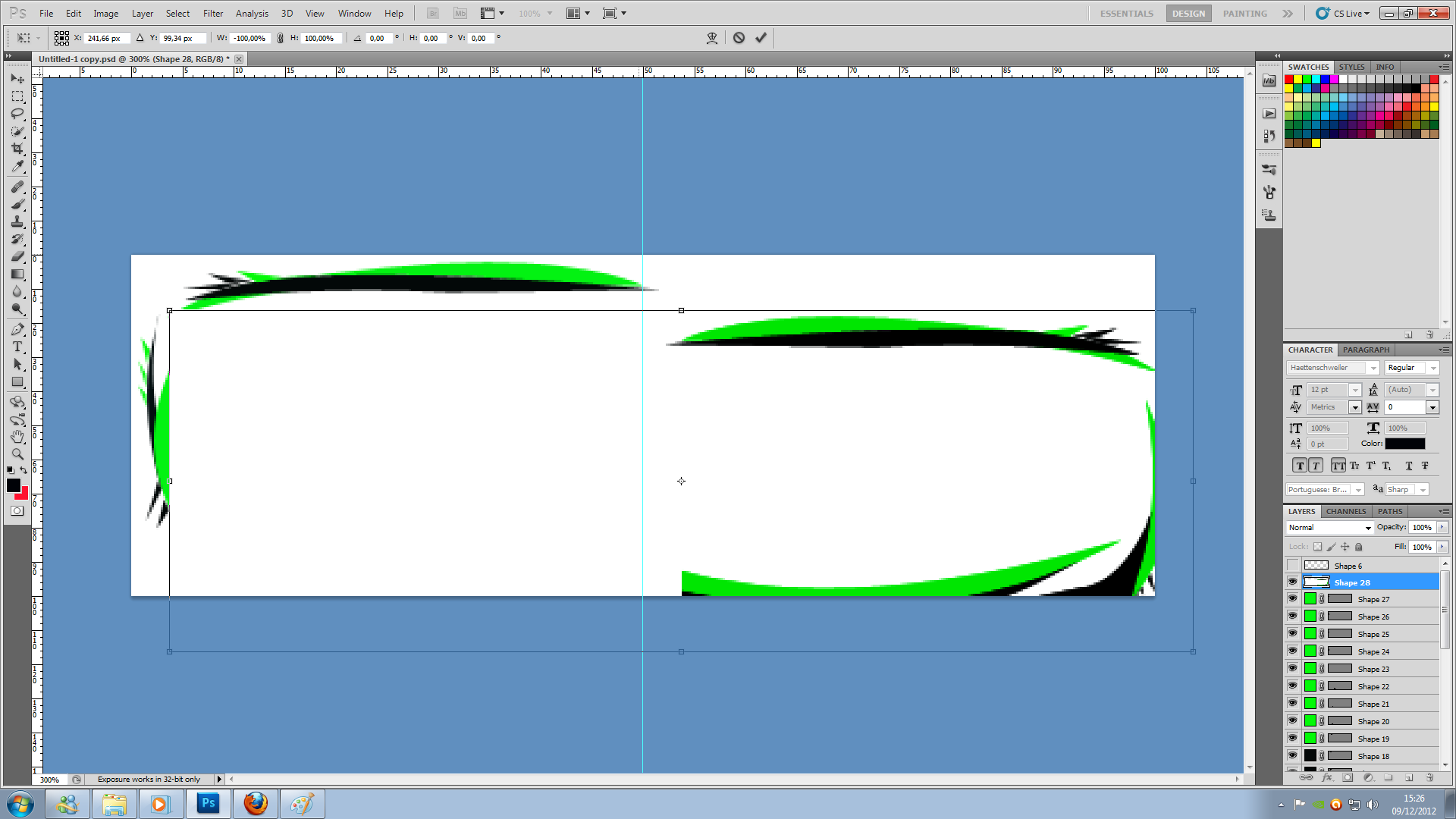This screenshot has height=819, width=1456.
Task: Switch to the Essentials workspace
Action: (x=1126, y=14)
